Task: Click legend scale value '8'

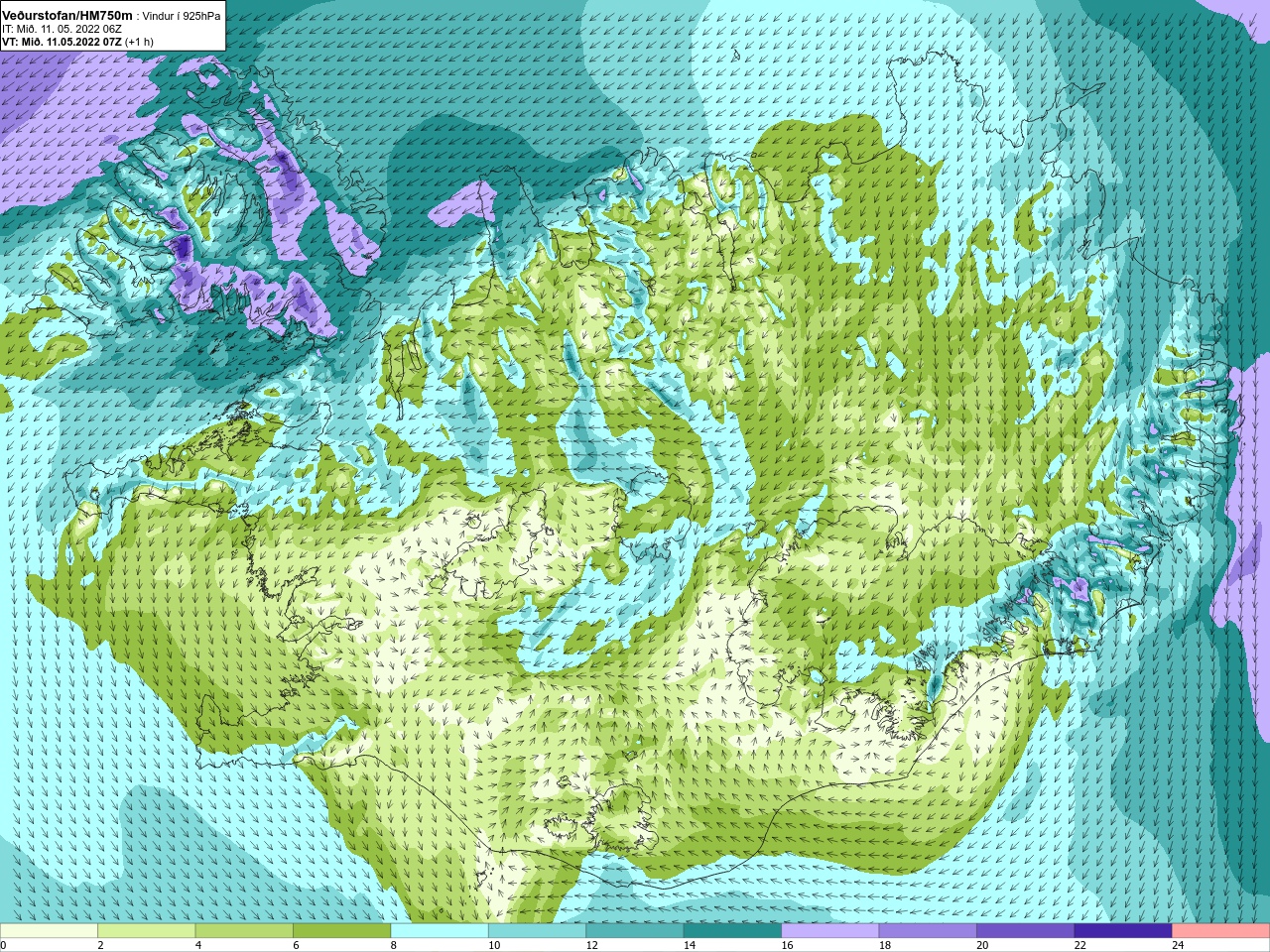Action: click(394, 945)
